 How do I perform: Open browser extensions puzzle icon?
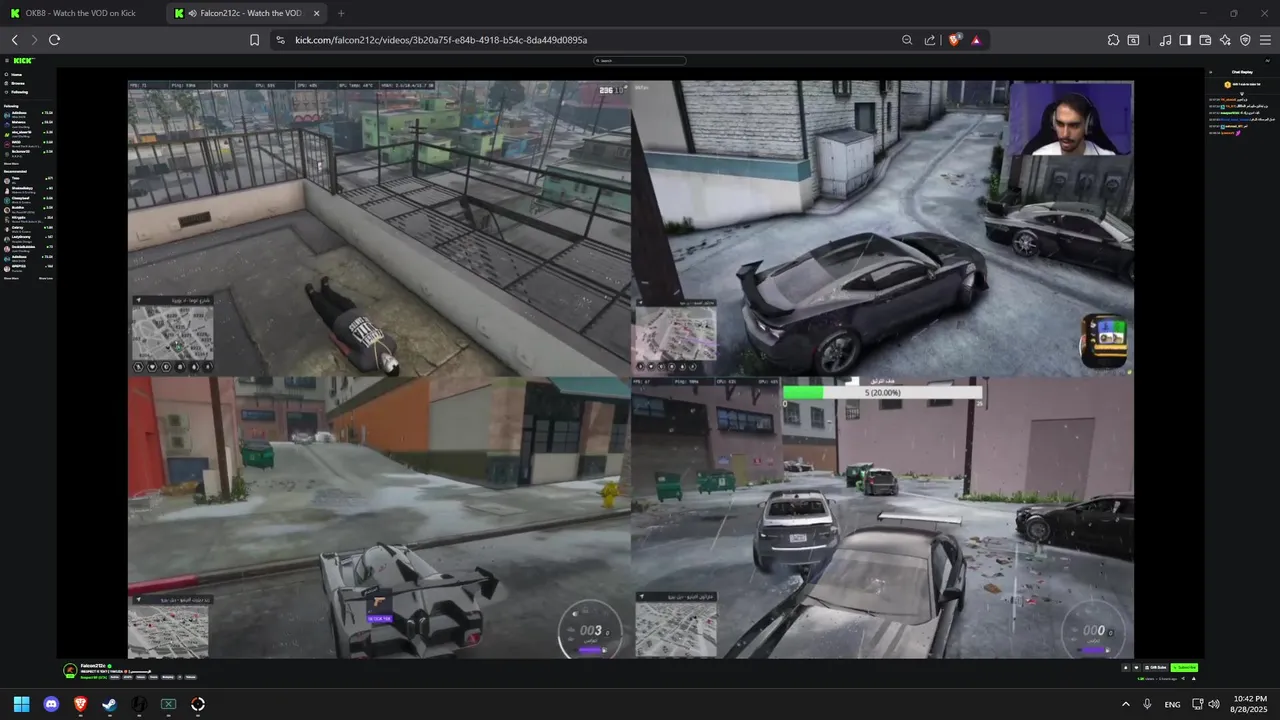[1113, 40]
